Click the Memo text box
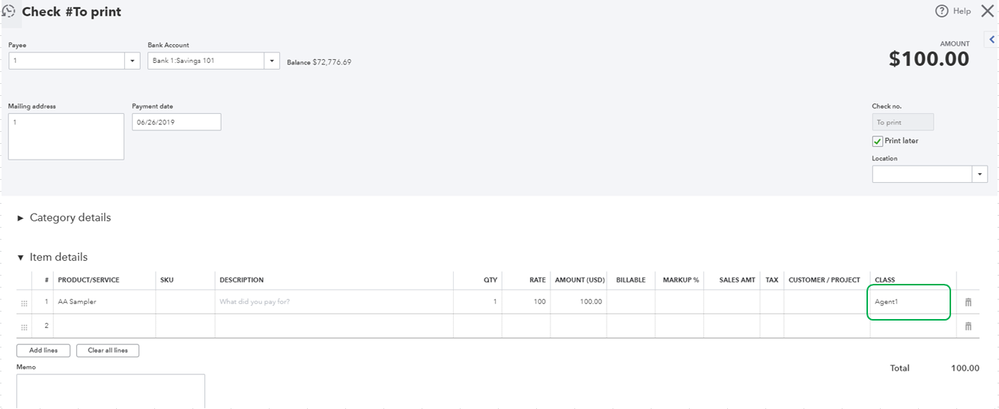 (x=110, y=391)
